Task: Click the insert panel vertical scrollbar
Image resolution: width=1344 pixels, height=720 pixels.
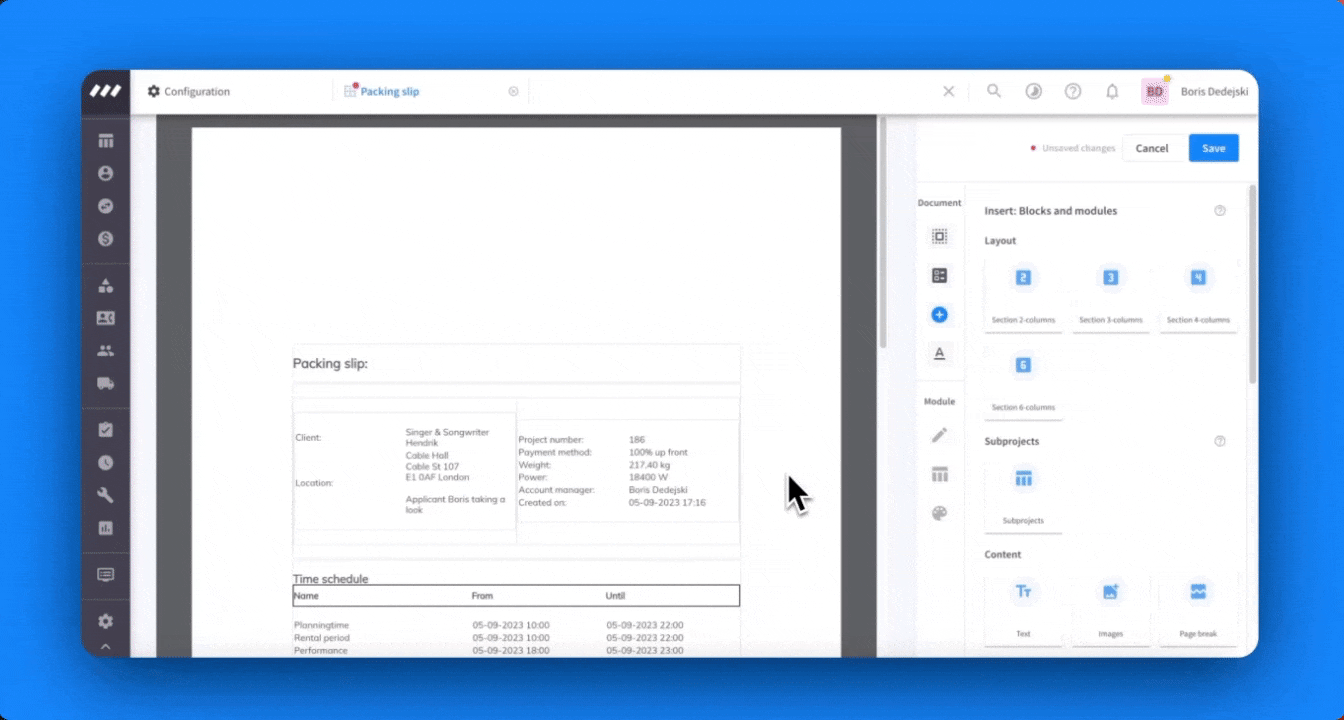Action: (x=1253, y=284)
